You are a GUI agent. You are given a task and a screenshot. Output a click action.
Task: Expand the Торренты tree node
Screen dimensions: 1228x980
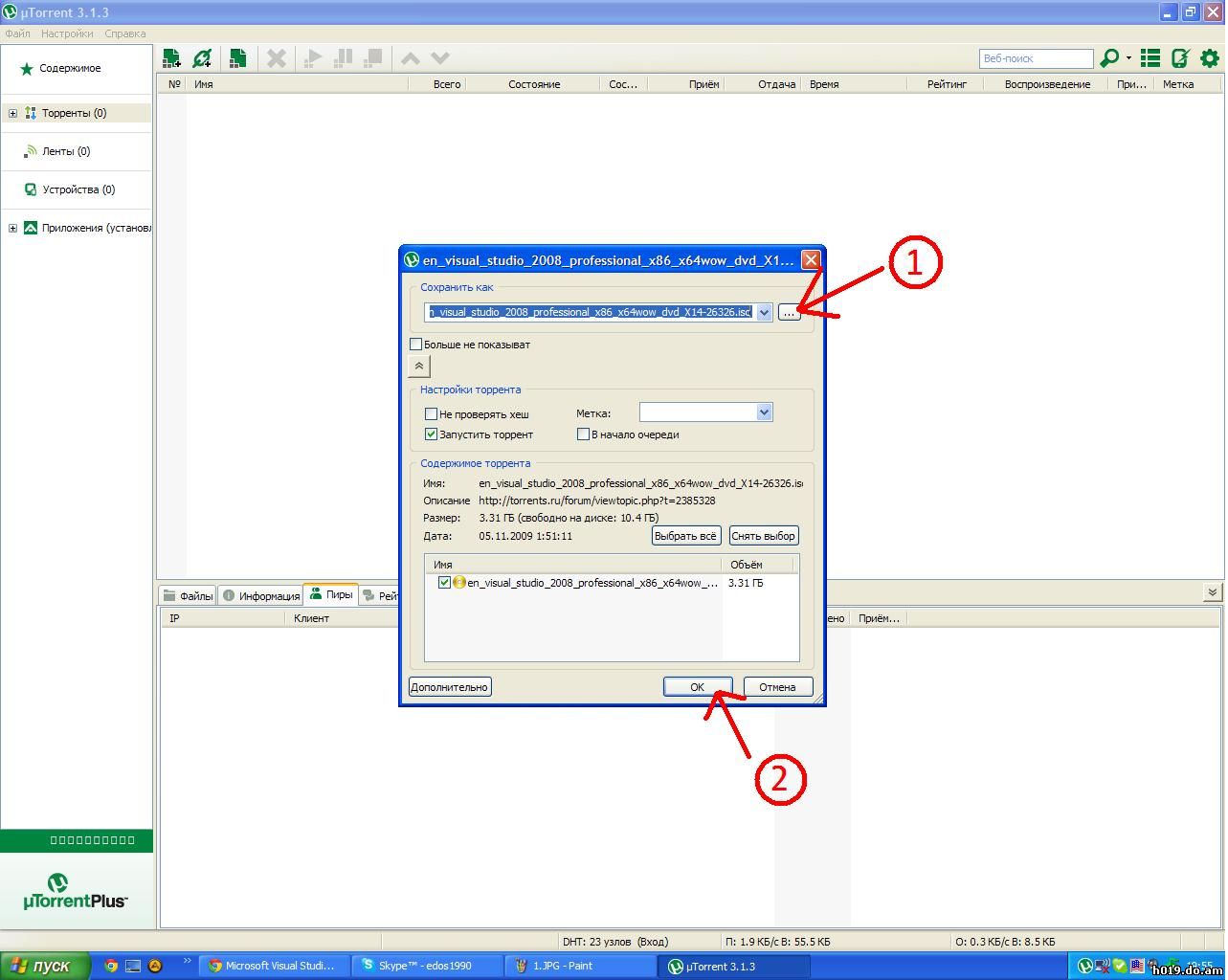pyautogui.click(x=12, y=113)
